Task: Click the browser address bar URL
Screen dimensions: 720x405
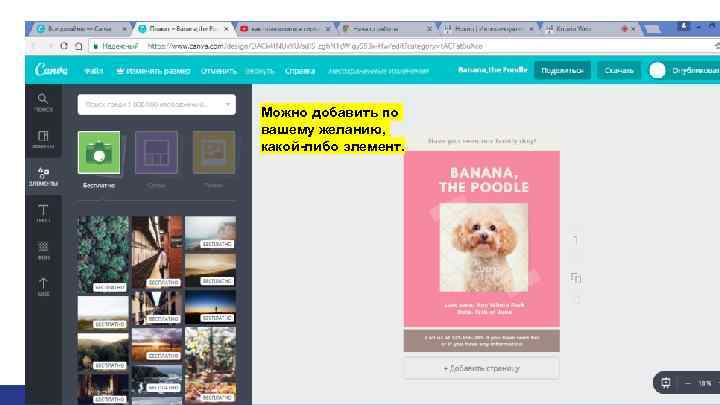Action: click(x=315, y=46)
